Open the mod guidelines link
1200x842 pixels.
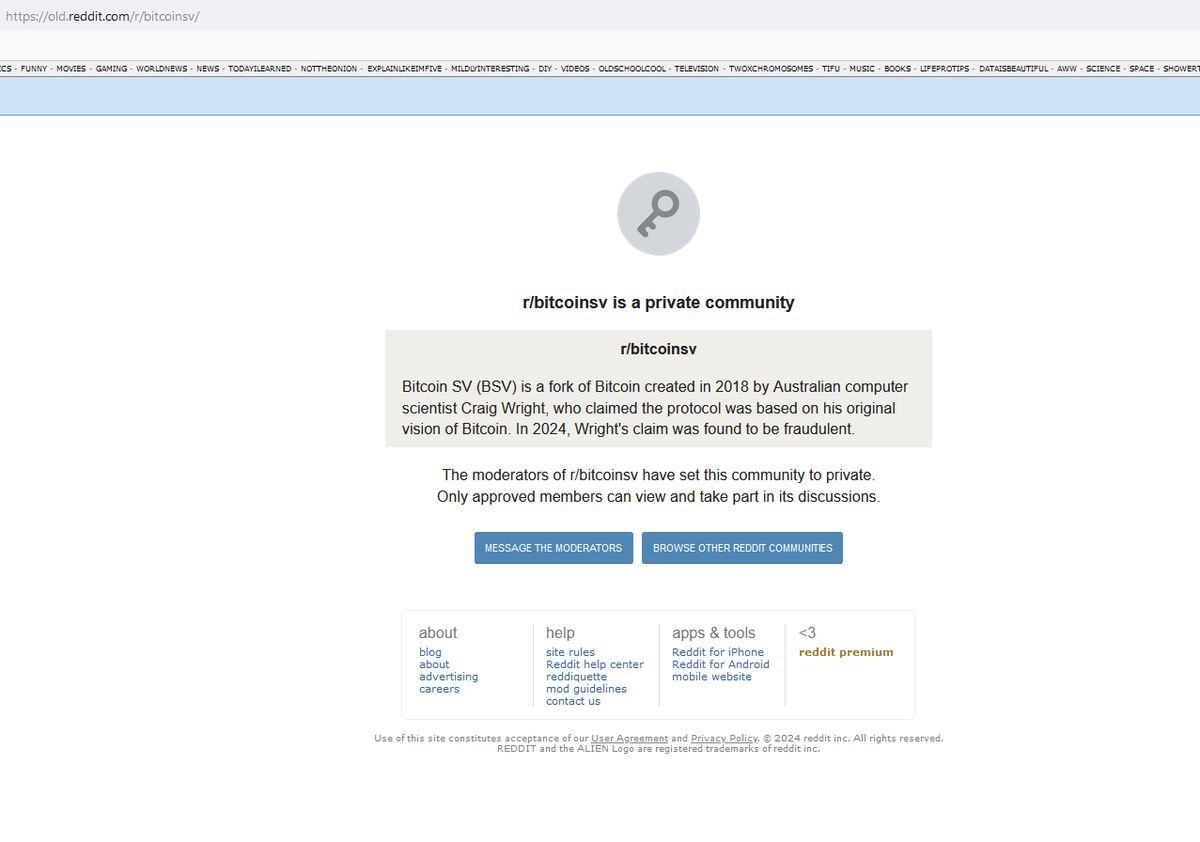click(x=586, y=689)
